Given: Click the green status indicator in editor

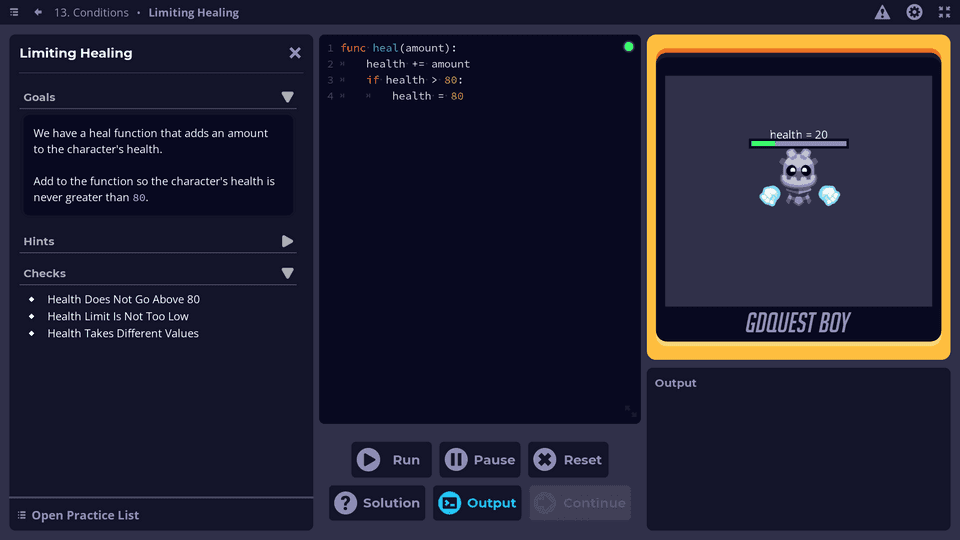Looking at the screenshot, I should click(x=628, y=47).
